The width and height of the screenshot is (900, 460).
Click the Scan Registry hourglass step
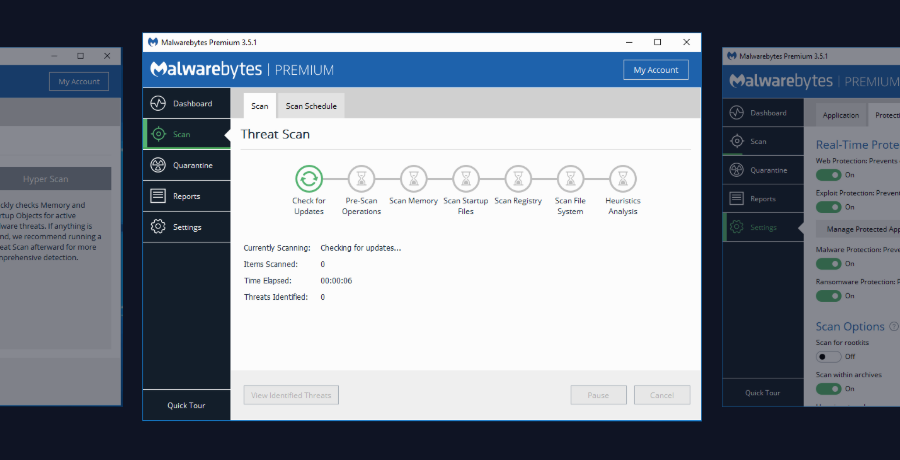(x=518, y=179)
